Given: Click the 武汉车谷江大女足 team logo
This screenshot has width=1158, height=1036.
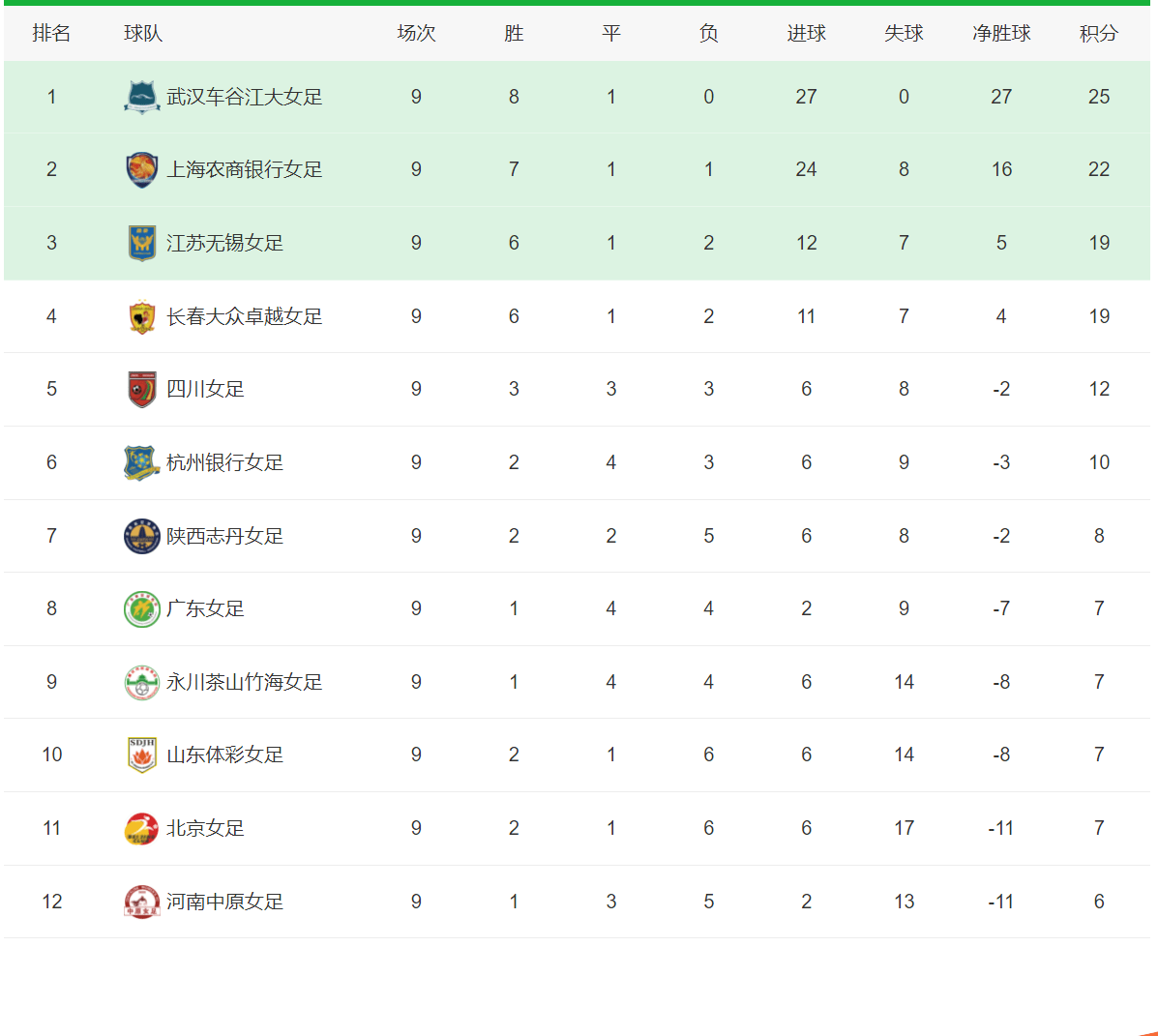Looking at the screenshot, I should click(x=142, y=97).
